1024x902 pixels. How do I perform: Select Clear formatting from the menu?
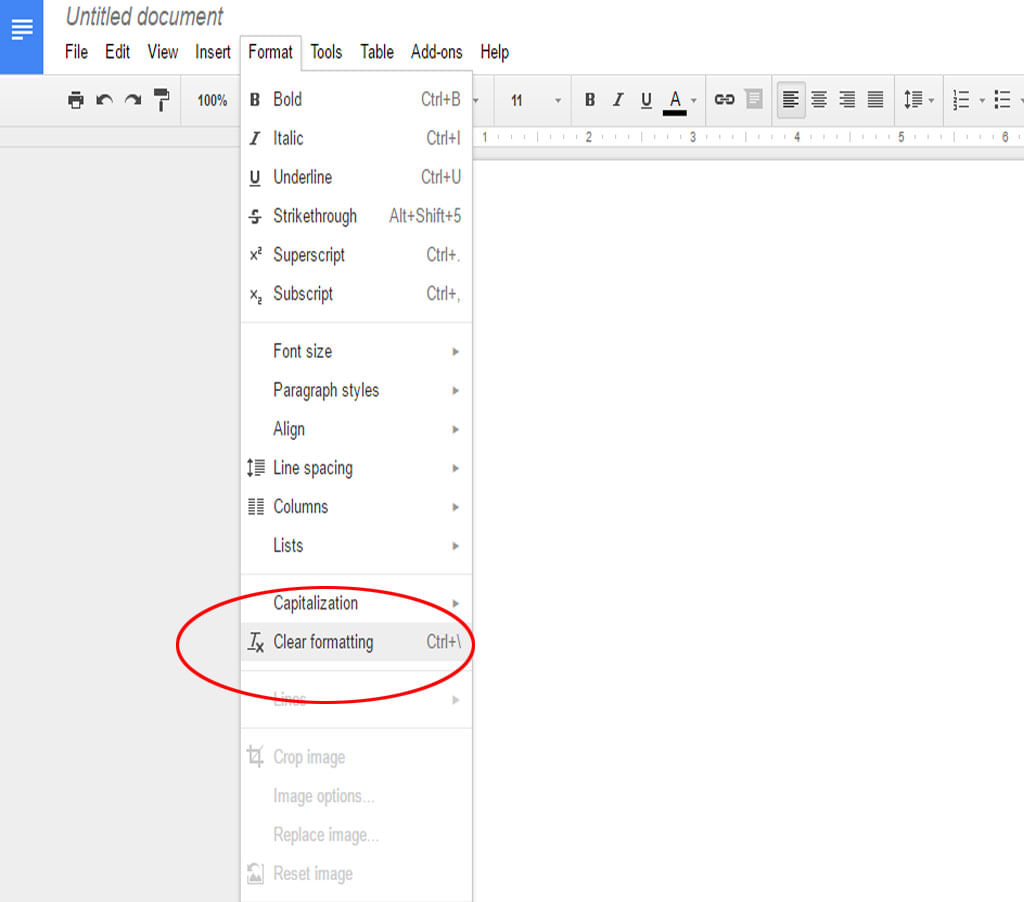(x=323, y=642)
